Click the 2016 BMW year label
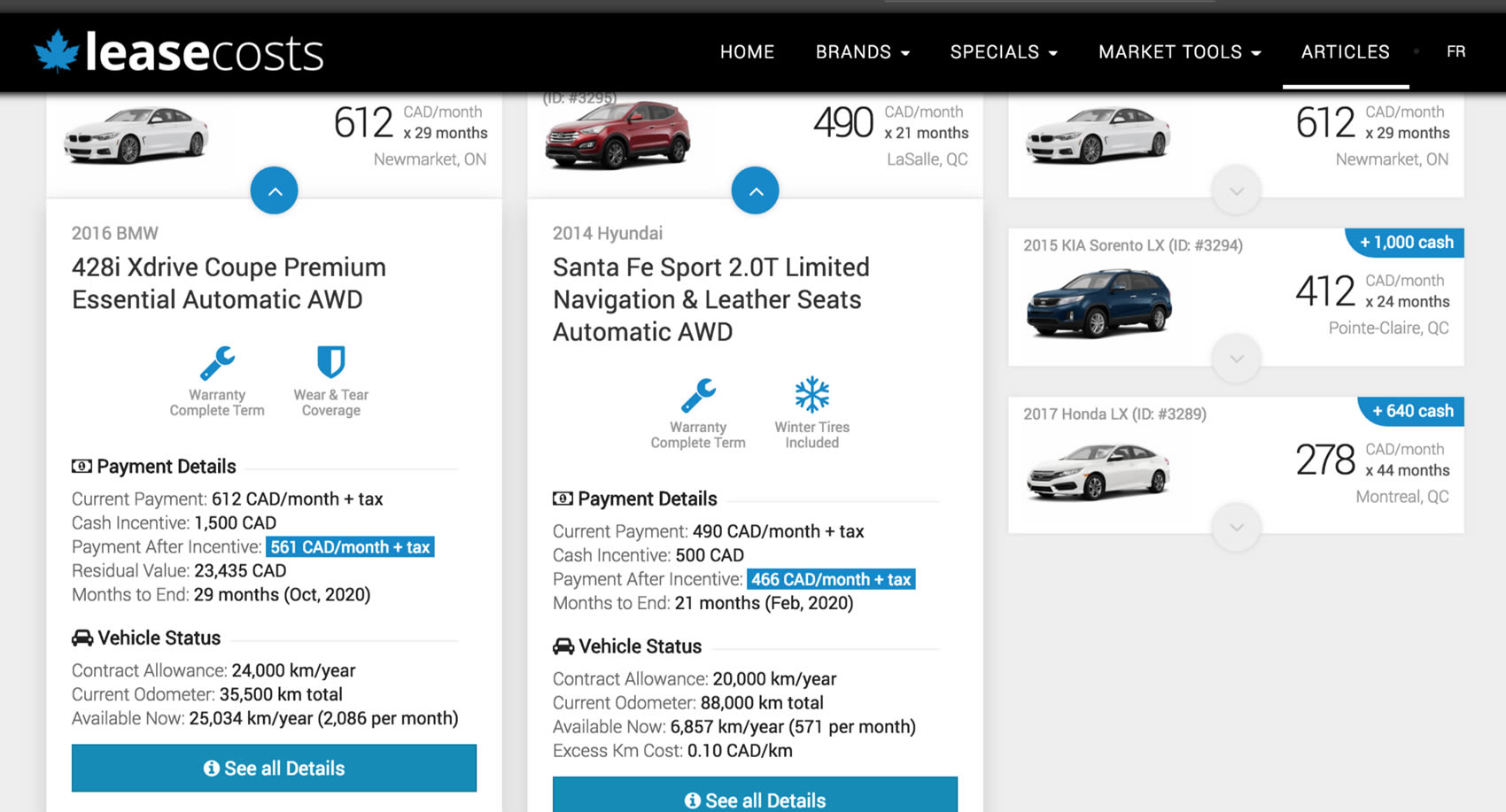The height and width of the screenshot is (812, 1506). [115, 233]
